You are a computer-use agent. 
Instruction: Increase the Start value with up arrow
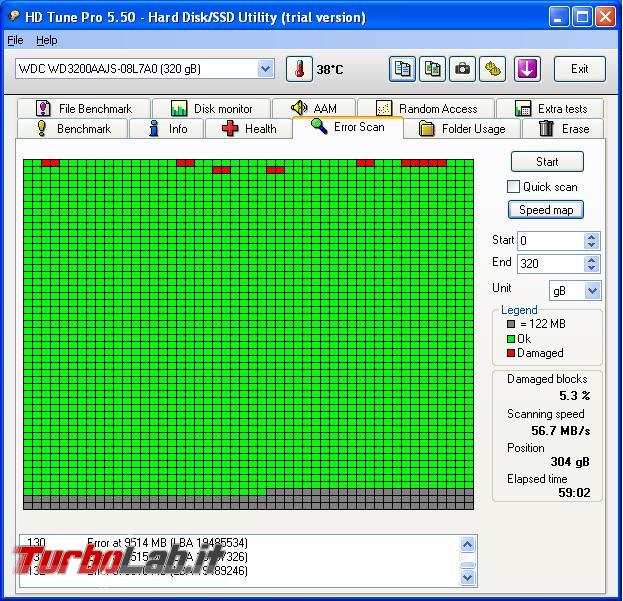point(591,237)
